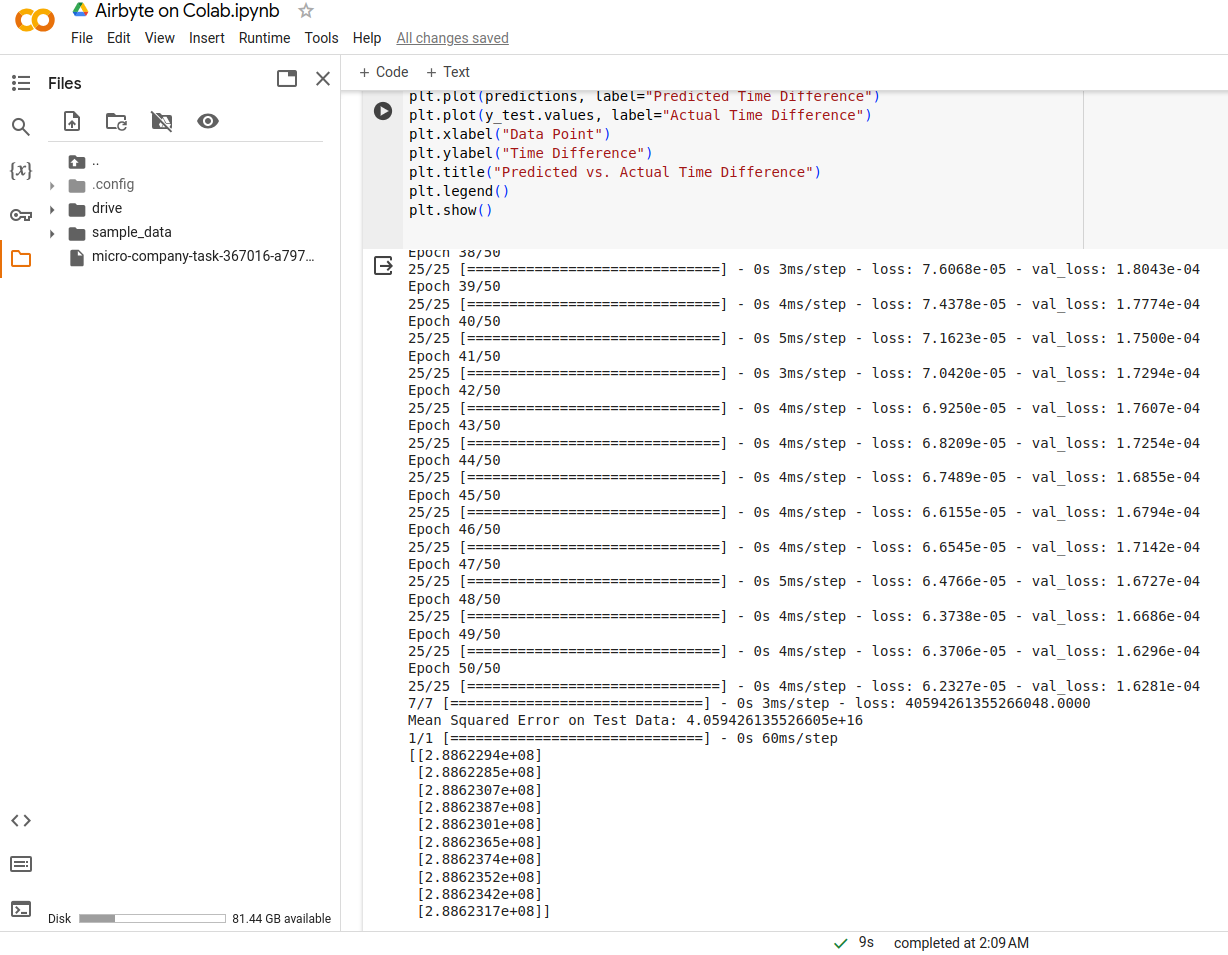Screen dimensions: 1228x955
Task: Run the code cell with play button
Action: tap(383, 111)
